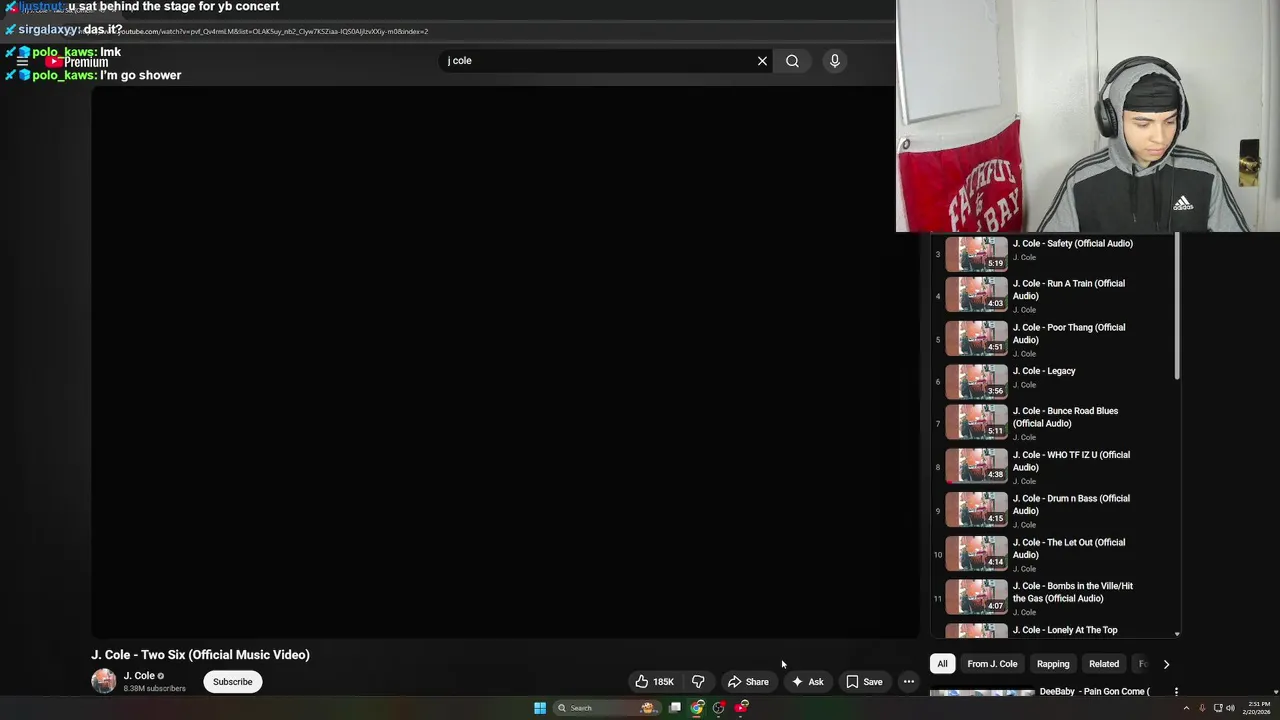1280x720 pixels.
Task: Open DeeBaby - Pain Gon Come recommendation
Action: coord(1093,692)
